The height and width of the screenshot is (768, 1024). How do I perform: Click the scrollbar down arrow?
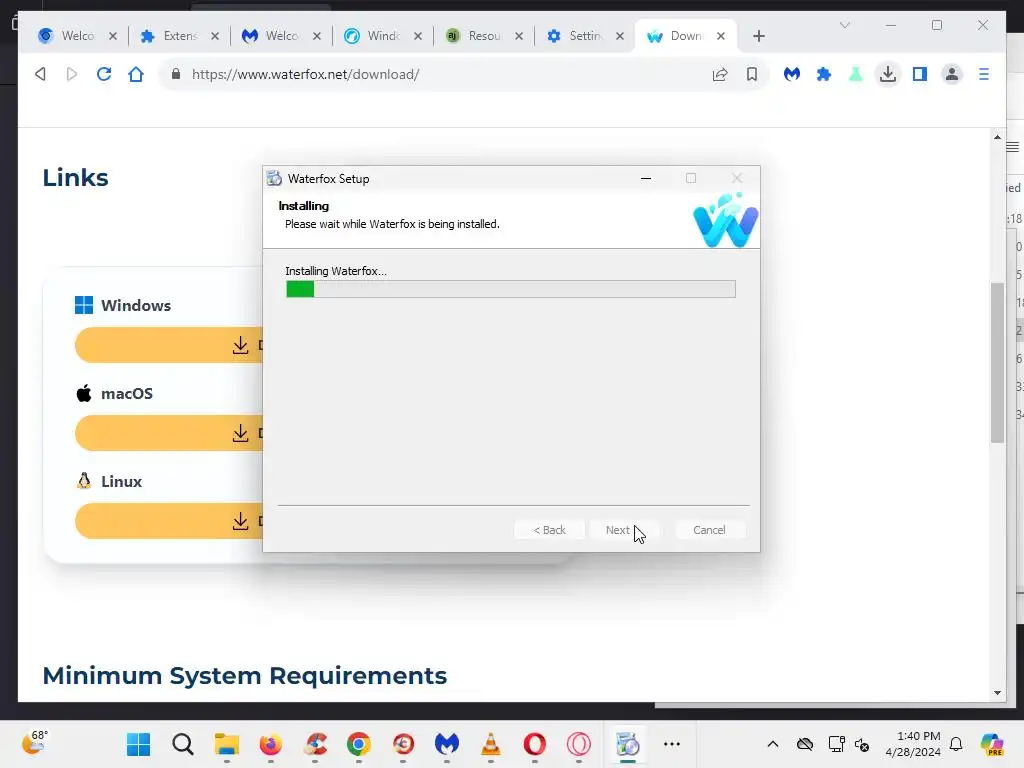(997, 692)
